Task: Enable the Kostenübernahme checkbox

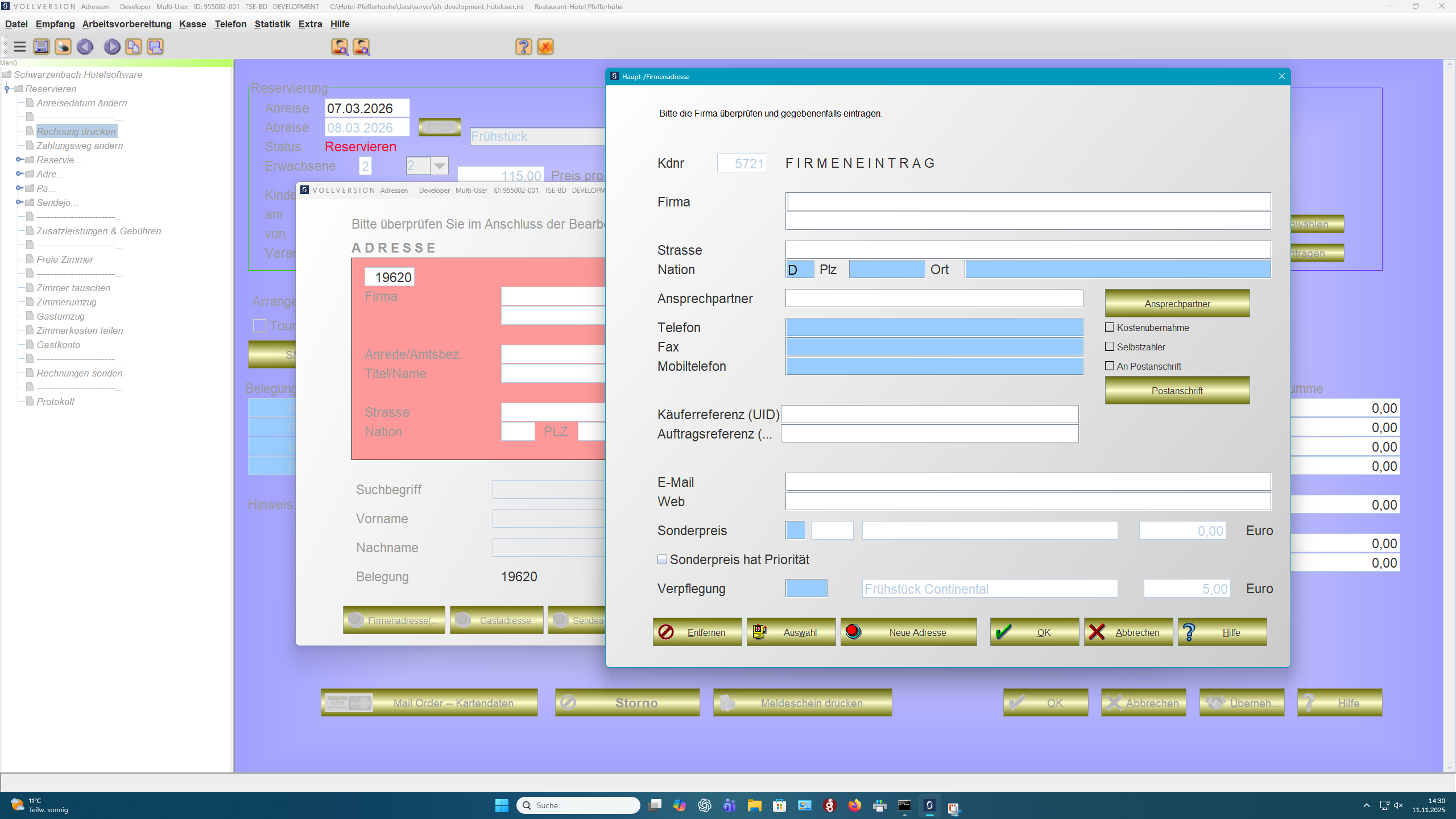Action: (1110, 327)
